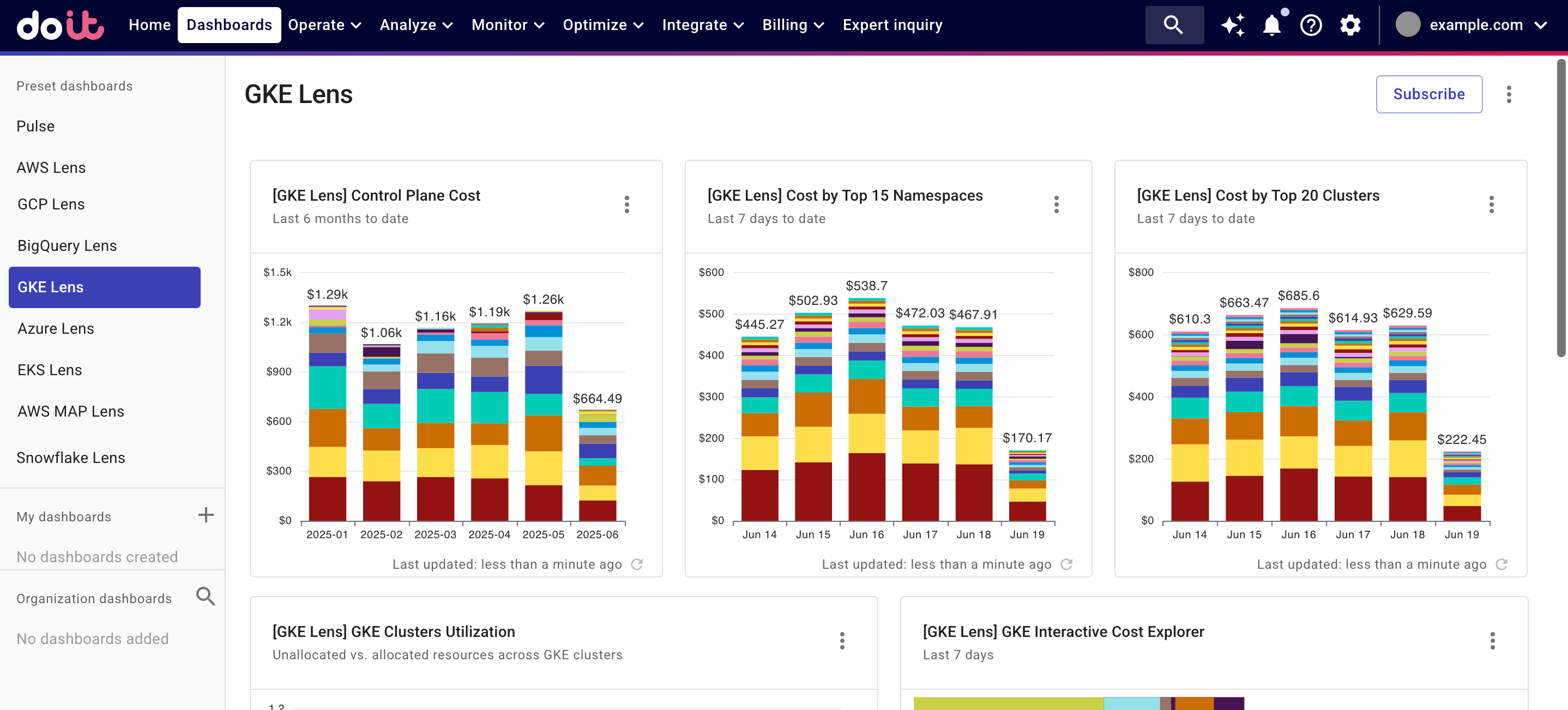Open the AWS Lens dashboard
Image resolution: width=1568 pixels, height=710 pixels.
coord(51,167)
